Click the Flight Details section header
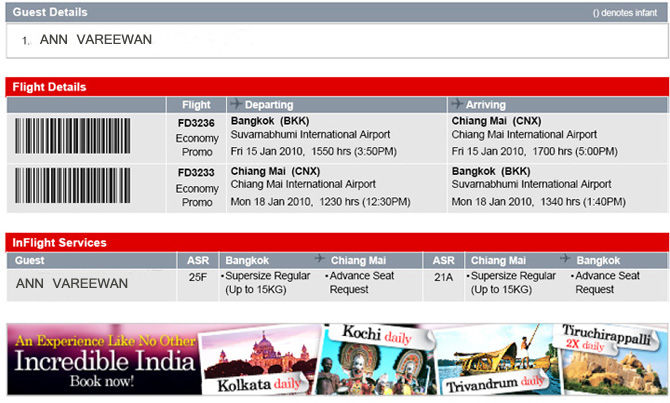Screen dimensions: 670x403 (49, 87)
